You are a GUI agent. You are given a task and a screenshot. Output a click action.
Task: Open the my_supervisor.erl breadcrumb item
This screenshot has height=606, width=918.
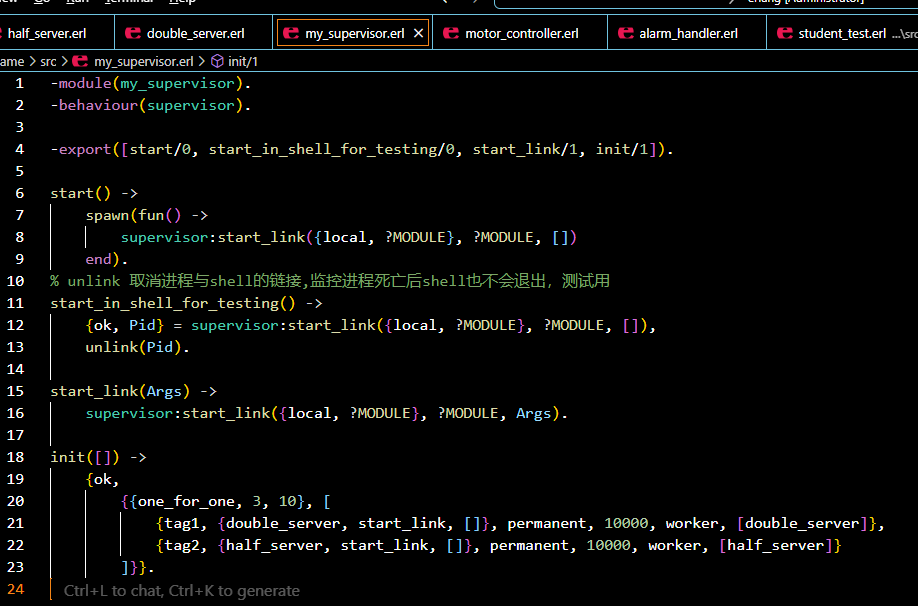click(143, 61)
